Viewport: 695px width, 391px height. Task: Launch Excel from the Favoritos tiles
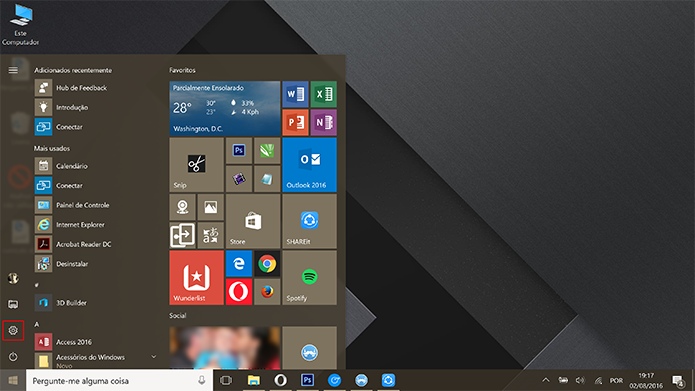(x=324, y=94)
